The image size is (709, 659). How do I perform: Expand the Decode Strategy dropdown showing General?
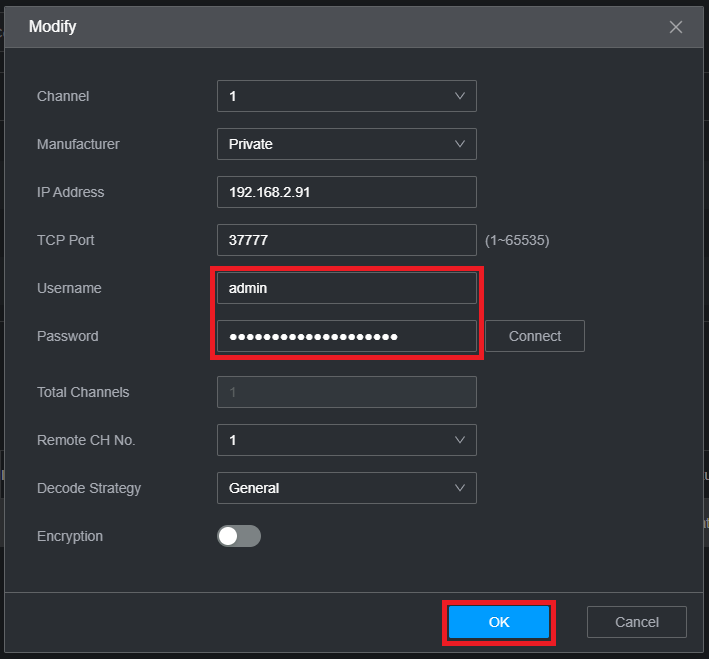346,488
